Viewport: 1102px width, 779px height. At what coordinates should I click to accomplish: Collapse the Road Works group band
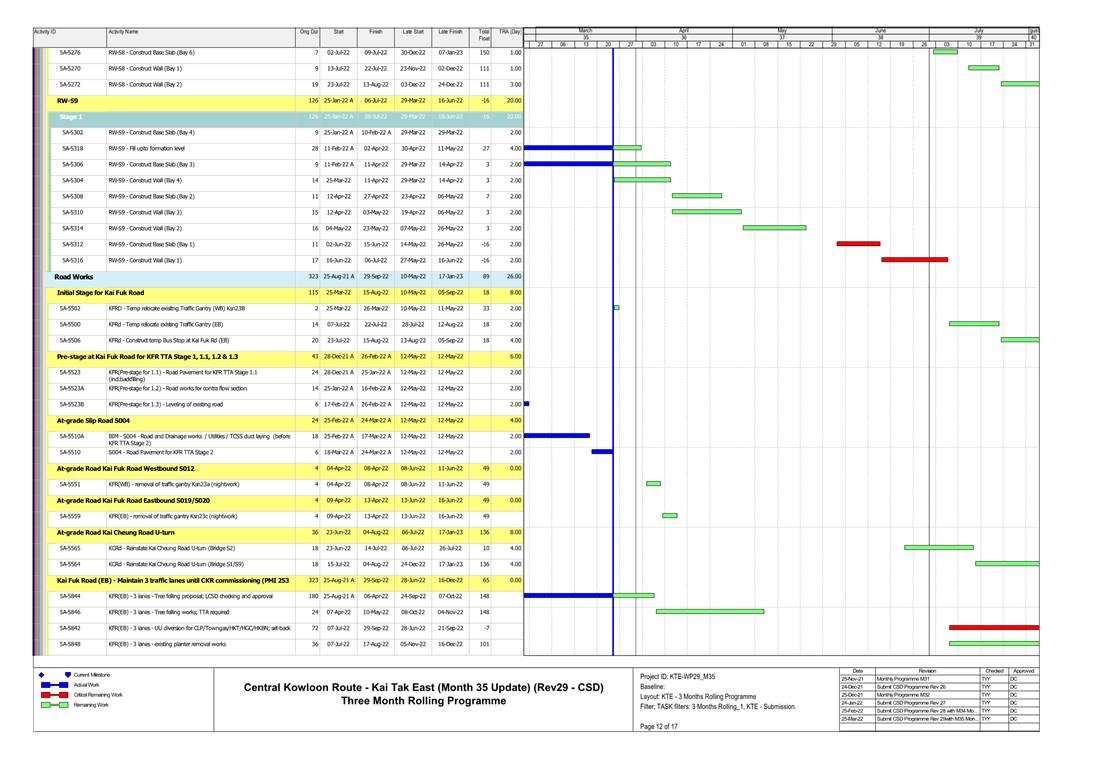click(x=75, y=276)
